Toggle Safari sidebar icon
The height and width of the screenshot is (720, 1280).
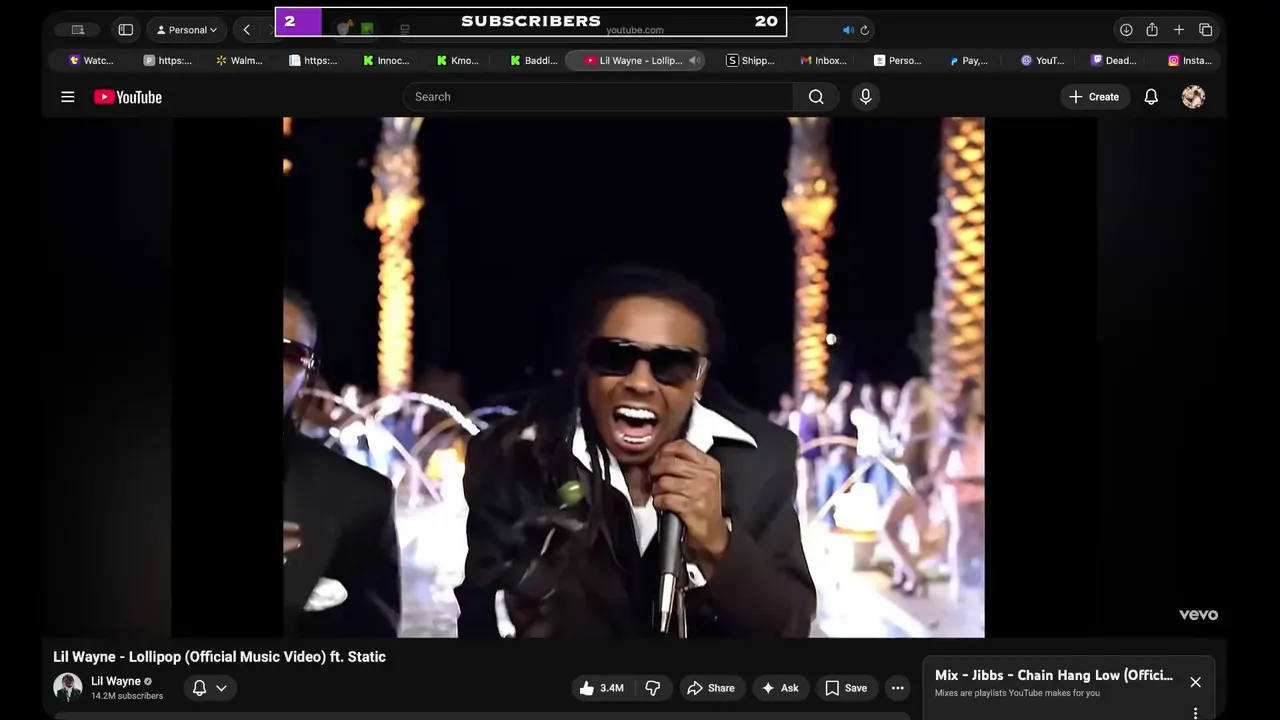tap(126, 30)
